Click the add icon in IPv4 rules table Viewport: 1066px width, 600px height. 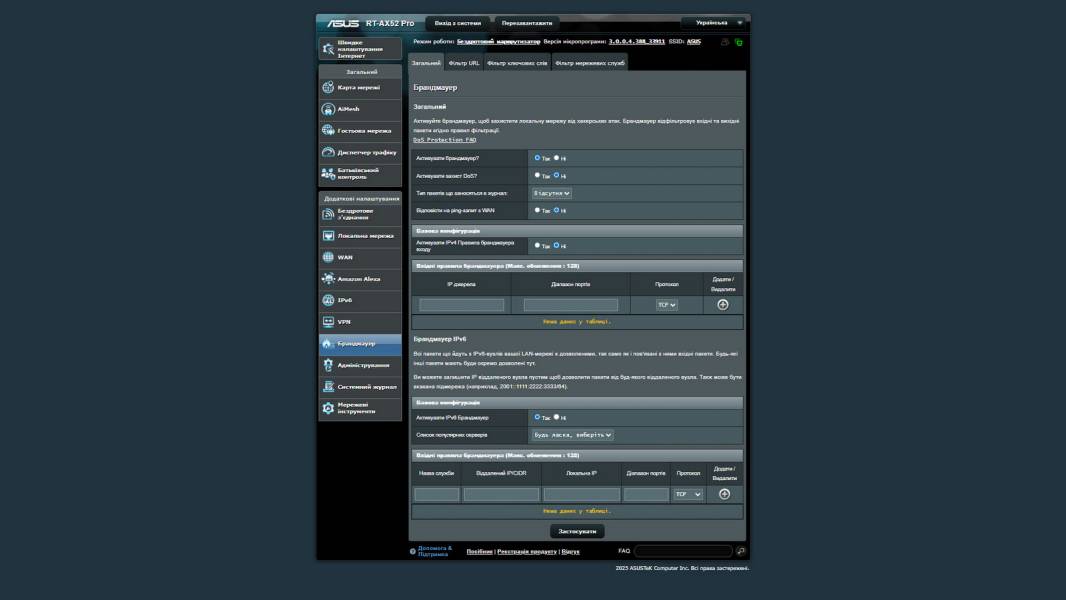pyautogui.click(x=723, y=304)
